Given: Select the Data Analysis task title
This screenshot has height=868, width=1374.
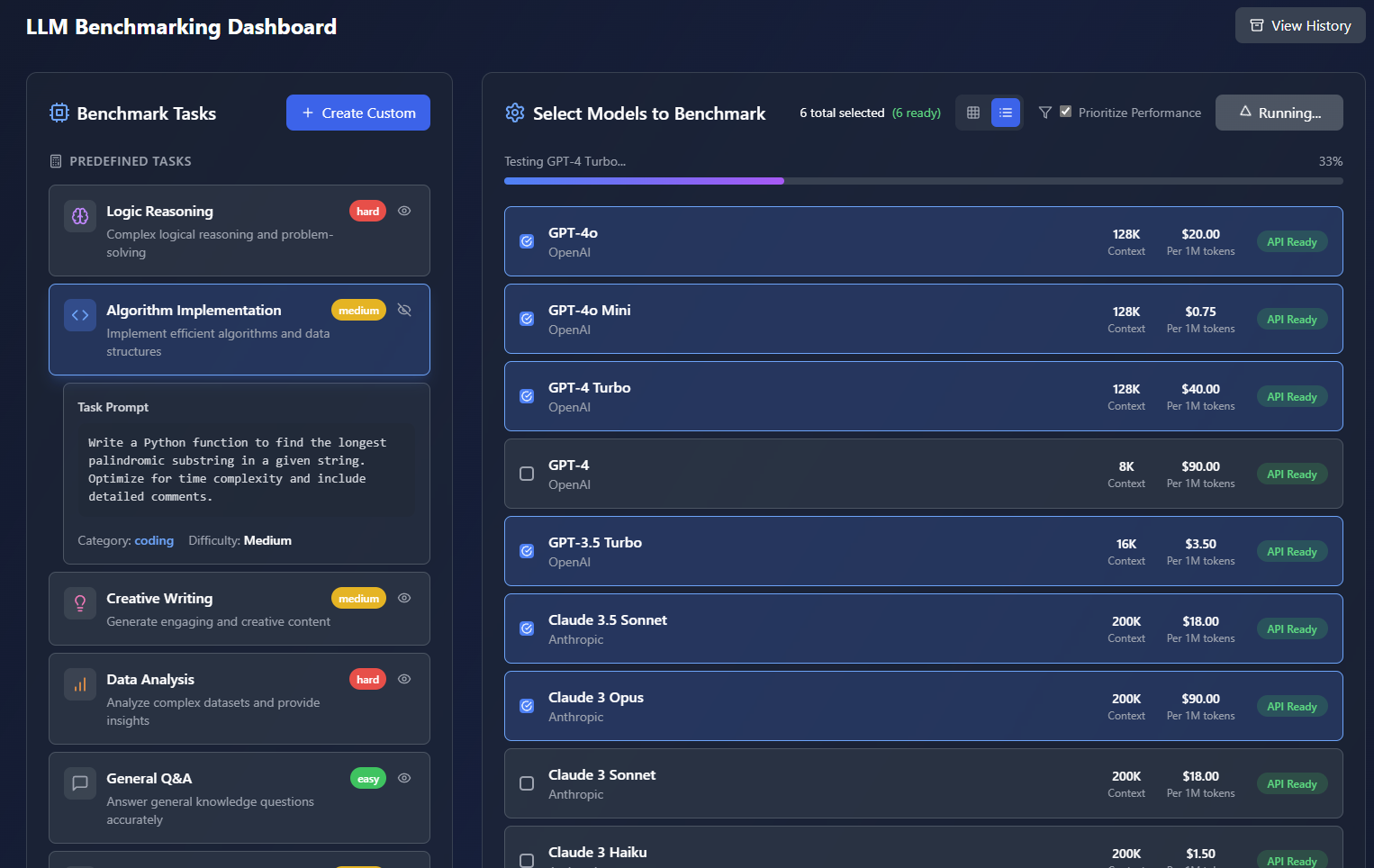Looking at the screenshot, I should coord(150,679).
